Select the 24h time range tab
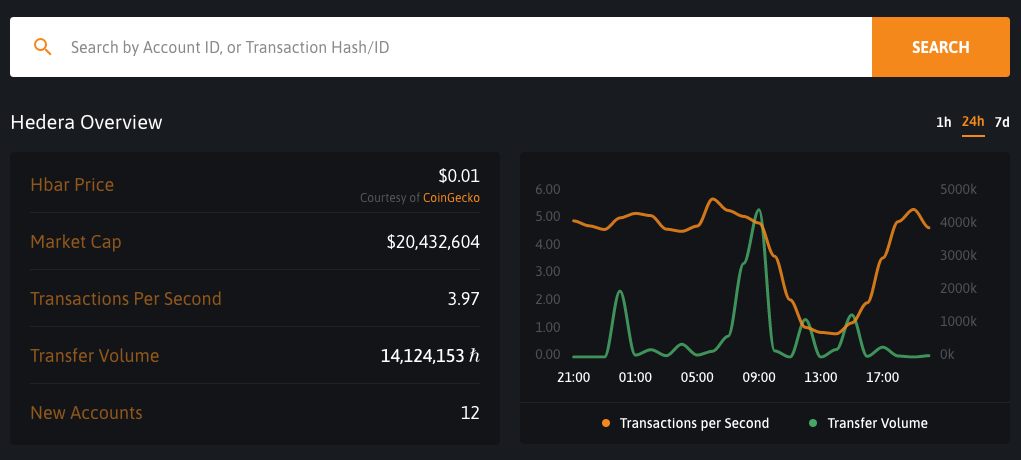The width and height of the screenshot is (1021, 460). [x=972, y=122]
